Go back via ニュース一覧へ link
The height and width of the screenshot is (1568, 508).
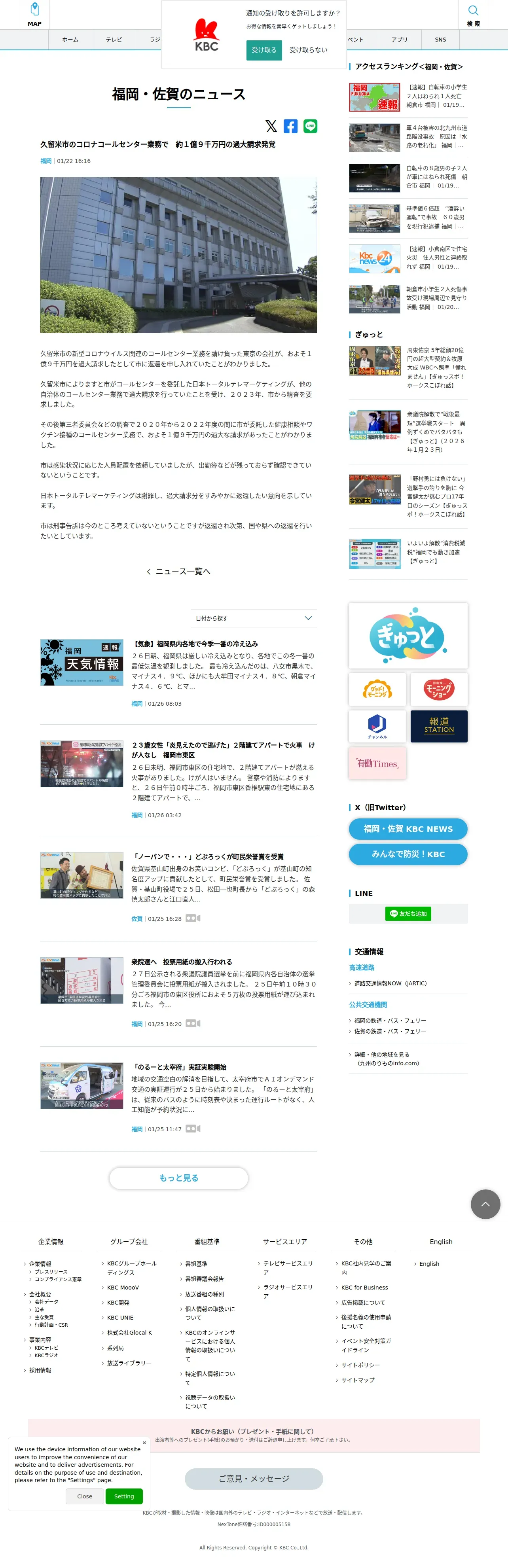coord(178,571)
